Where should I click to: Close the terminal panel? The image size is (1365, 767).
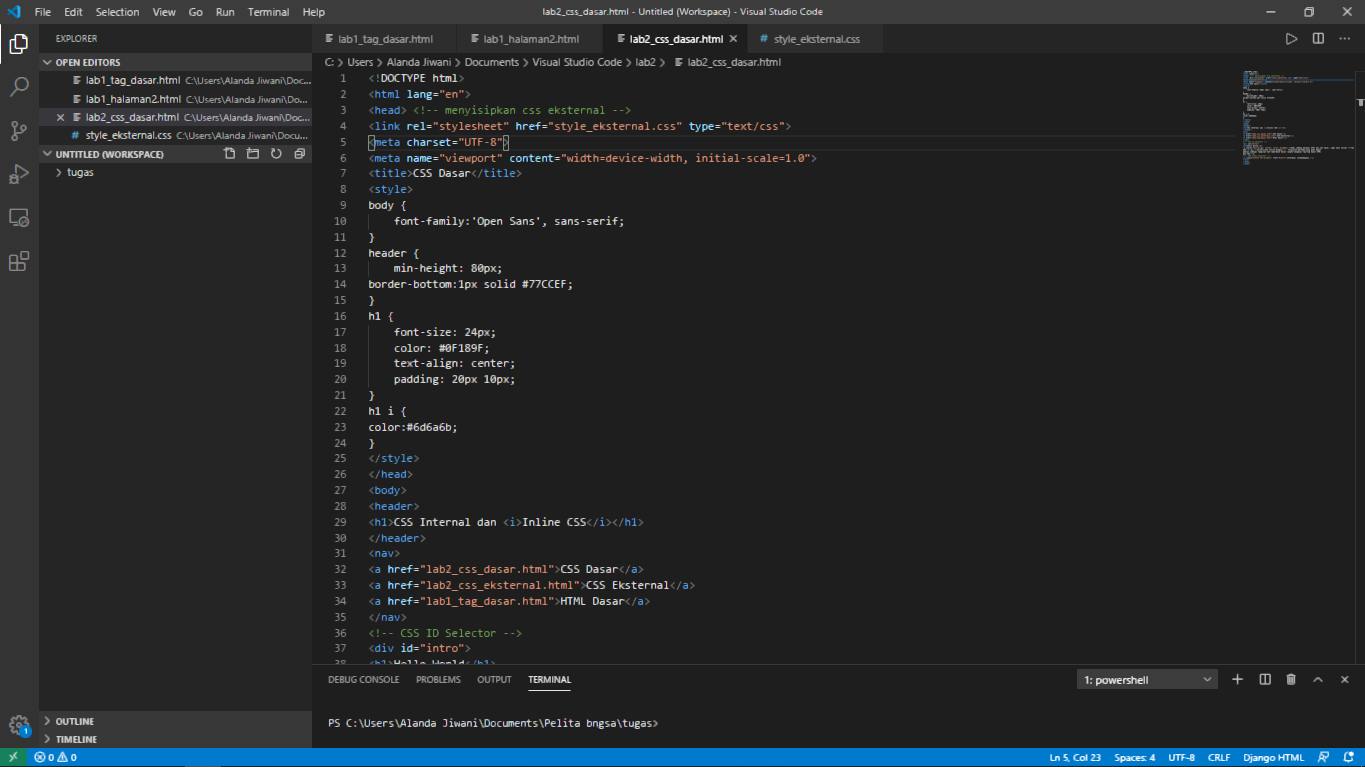pyautogui.click(x=1345, y=679)
